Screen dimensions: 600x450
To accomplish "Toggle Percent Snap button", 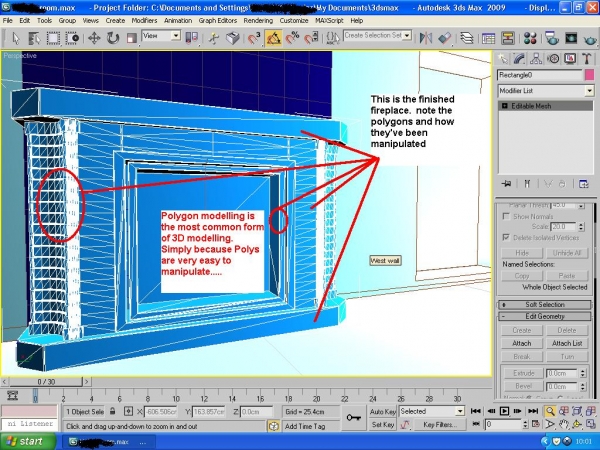I will pyautogui.click(x=292, y=38).
